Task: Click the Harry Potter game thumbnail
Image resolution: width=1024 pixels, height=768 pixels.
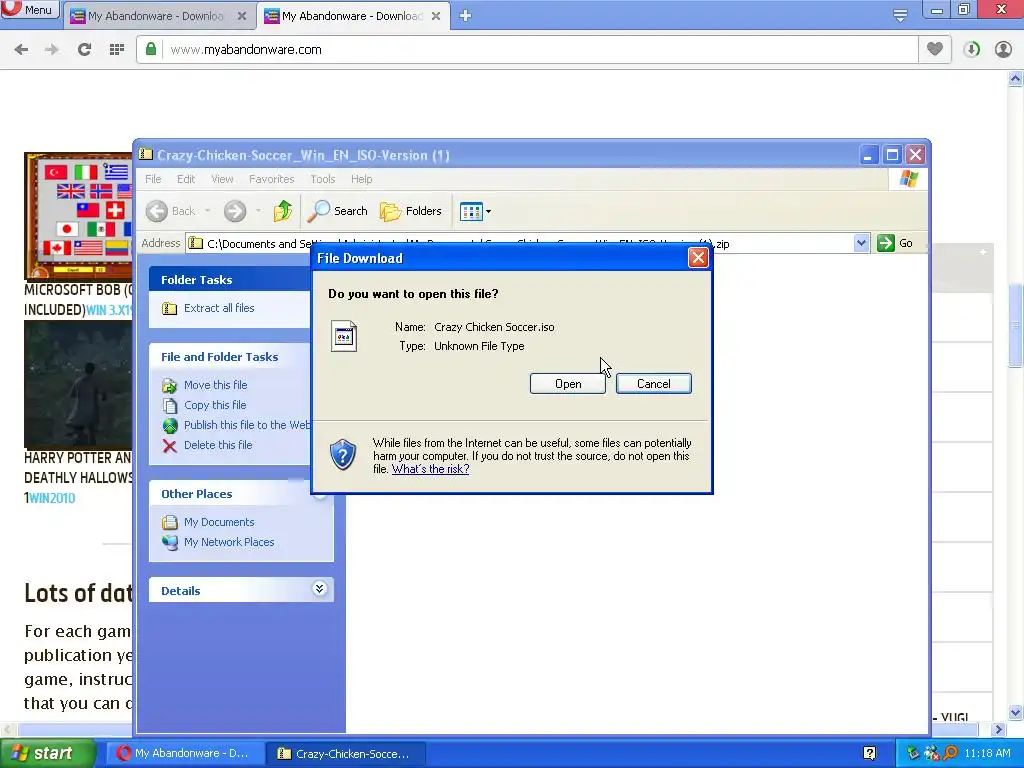Action: coord(78,385)
